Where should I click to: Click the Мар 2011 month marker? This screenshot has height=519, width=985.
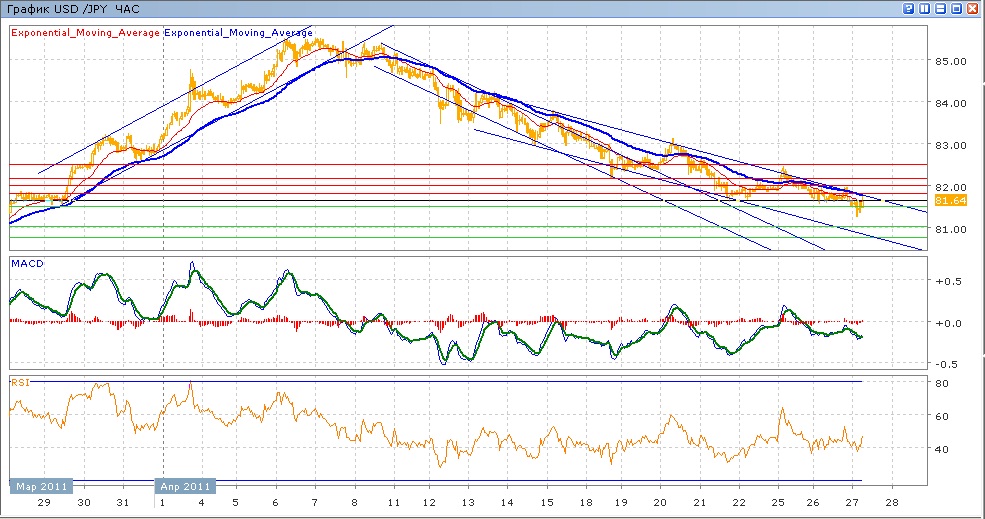pos(40,487)
